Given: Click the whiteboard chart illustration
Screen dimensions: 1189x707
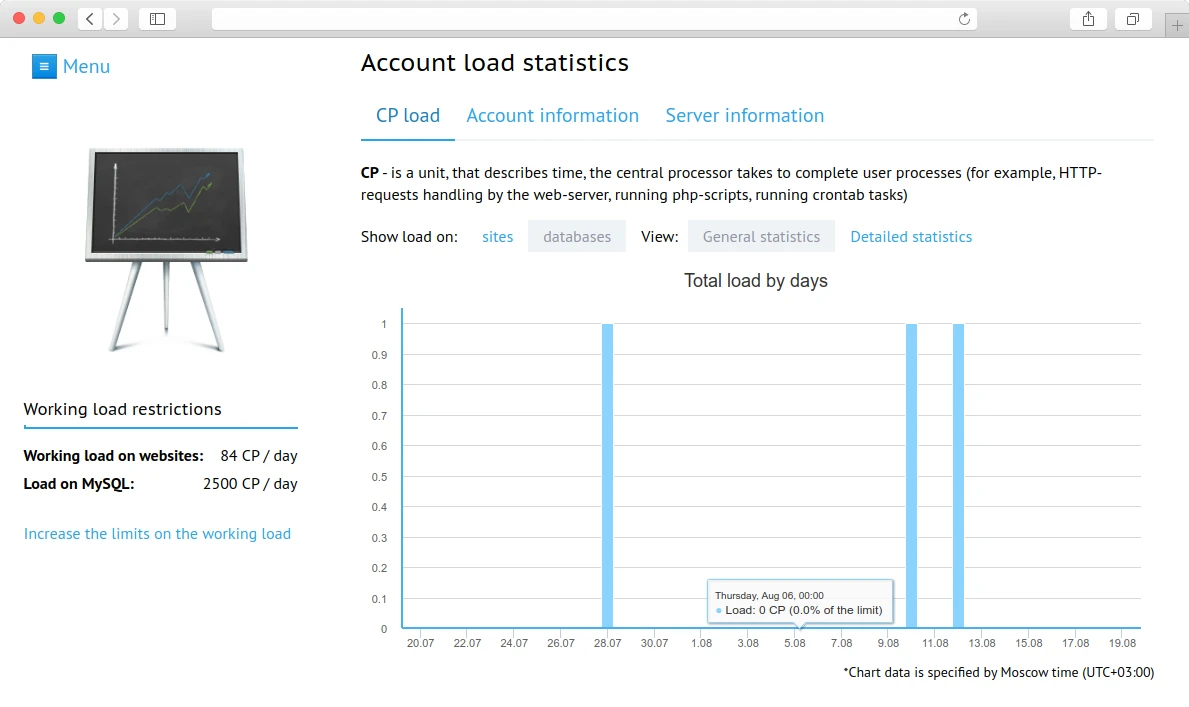Looking at the screenshot, I should tap(165, 245).
